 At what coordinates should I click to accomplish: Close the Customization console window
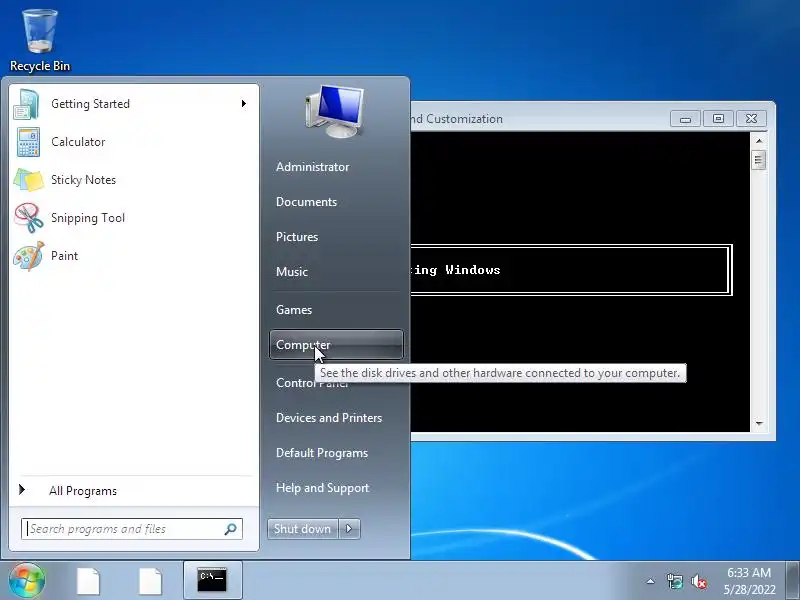(x=751, y=119)
